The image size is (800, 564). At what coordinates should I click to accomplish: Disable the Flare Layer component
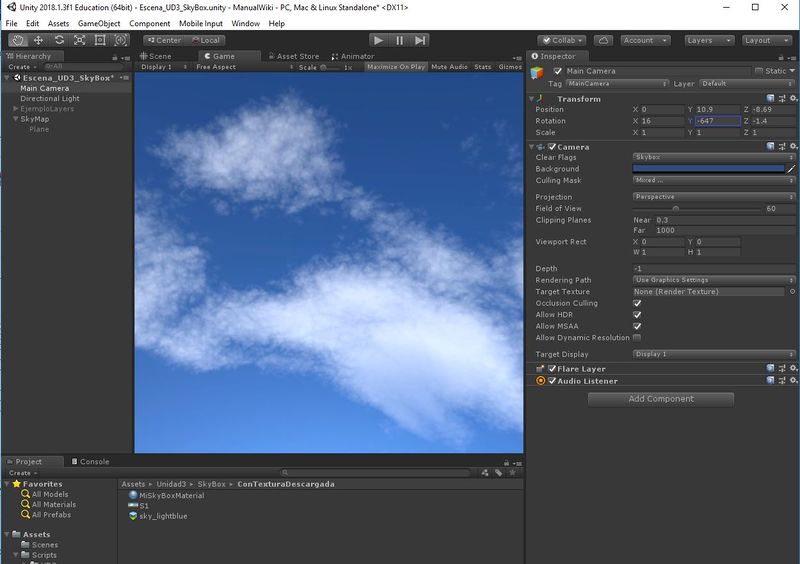coord(552,368)
